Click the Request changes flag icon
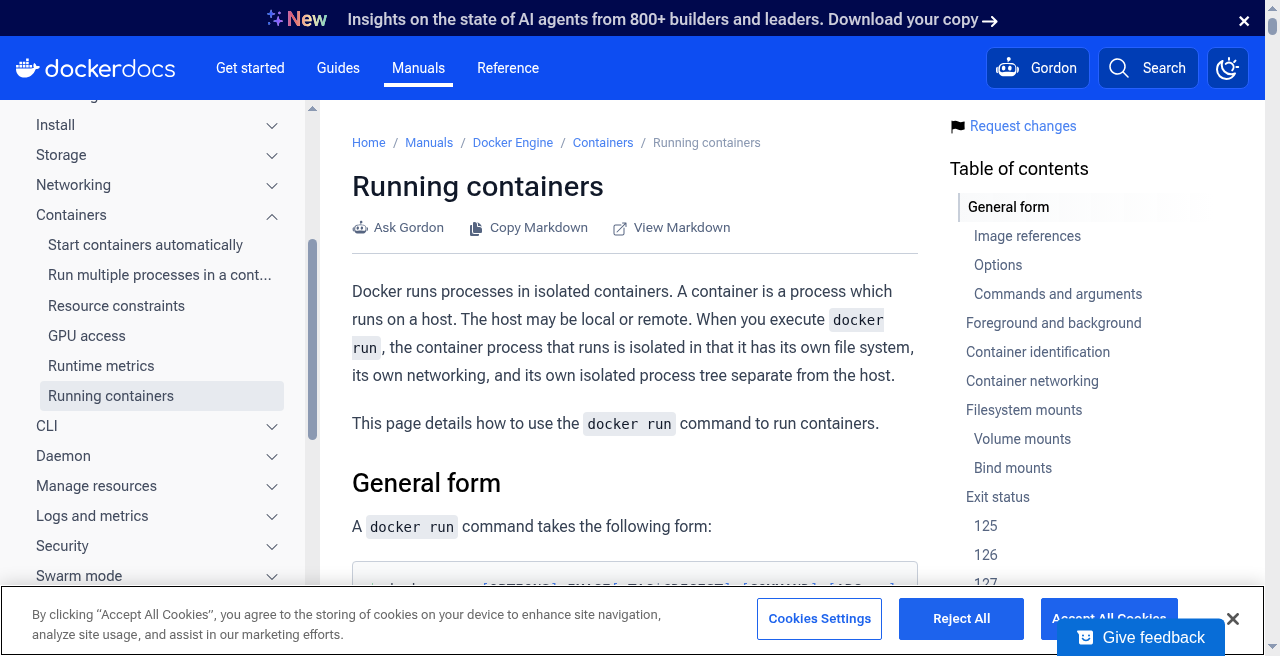 point(958,126)
